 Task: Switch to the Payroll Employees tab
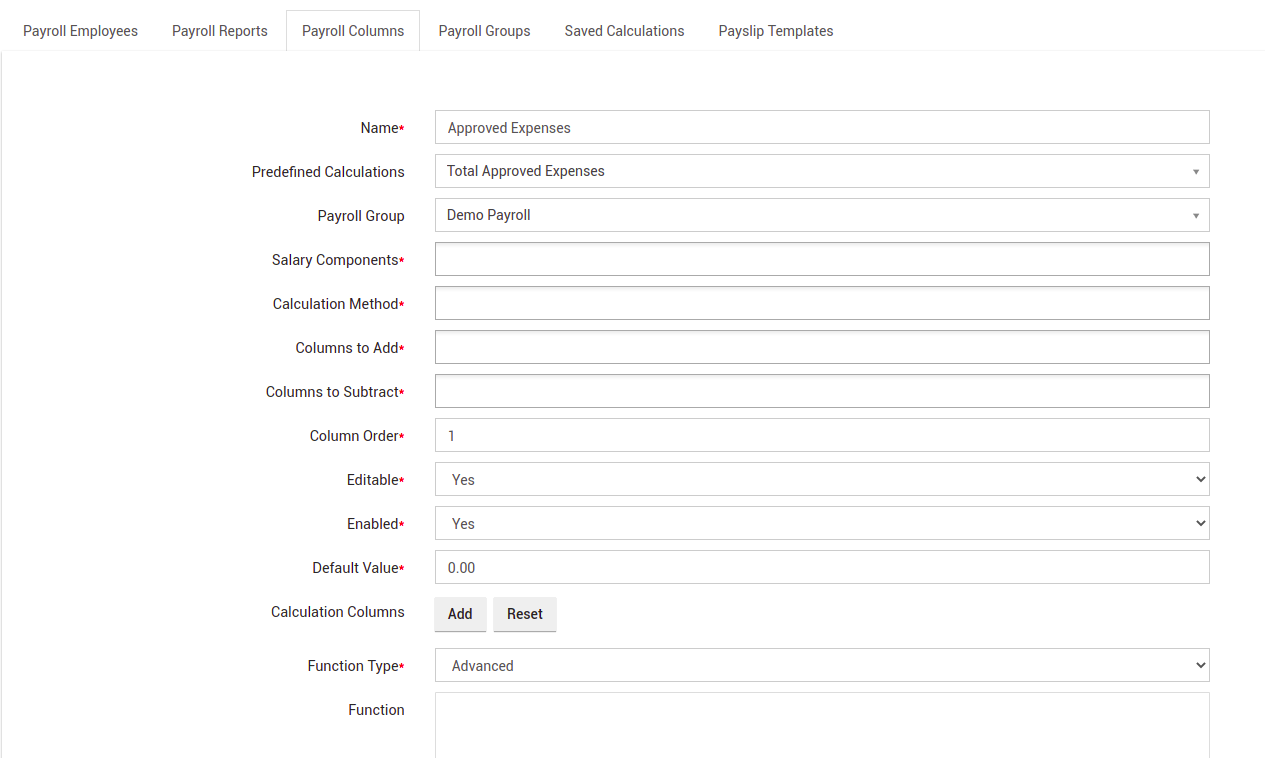pyautogui.click(x=81, y=31)
